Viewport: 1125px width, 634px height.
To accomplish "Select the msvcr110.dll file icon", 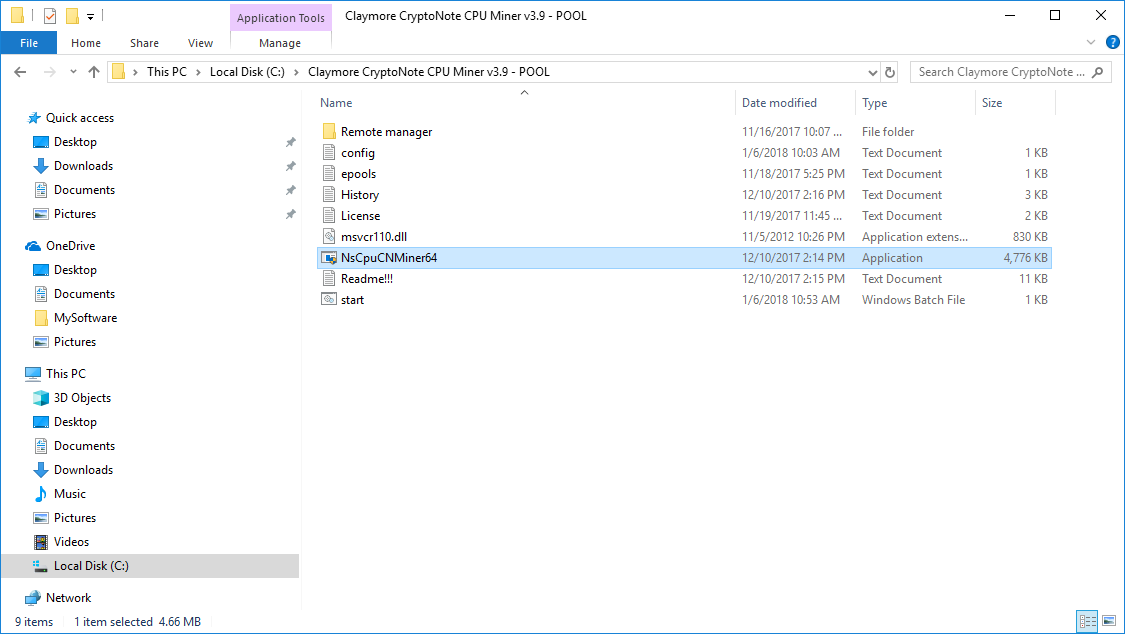I will [329, 236].
